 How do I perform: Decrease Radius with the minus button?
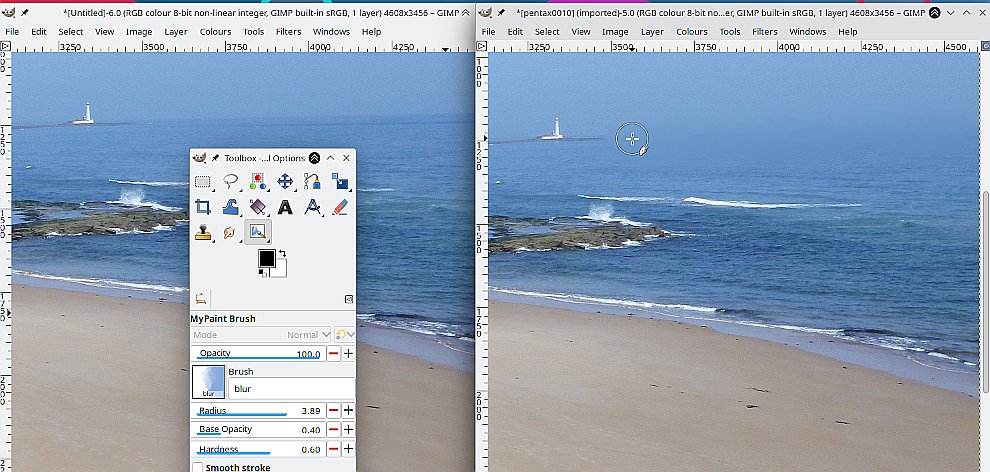(333, 411)
